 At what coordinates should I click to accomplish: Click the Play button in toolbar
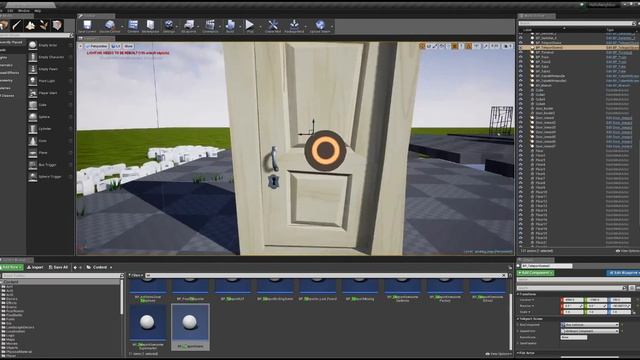coord(249,26)
